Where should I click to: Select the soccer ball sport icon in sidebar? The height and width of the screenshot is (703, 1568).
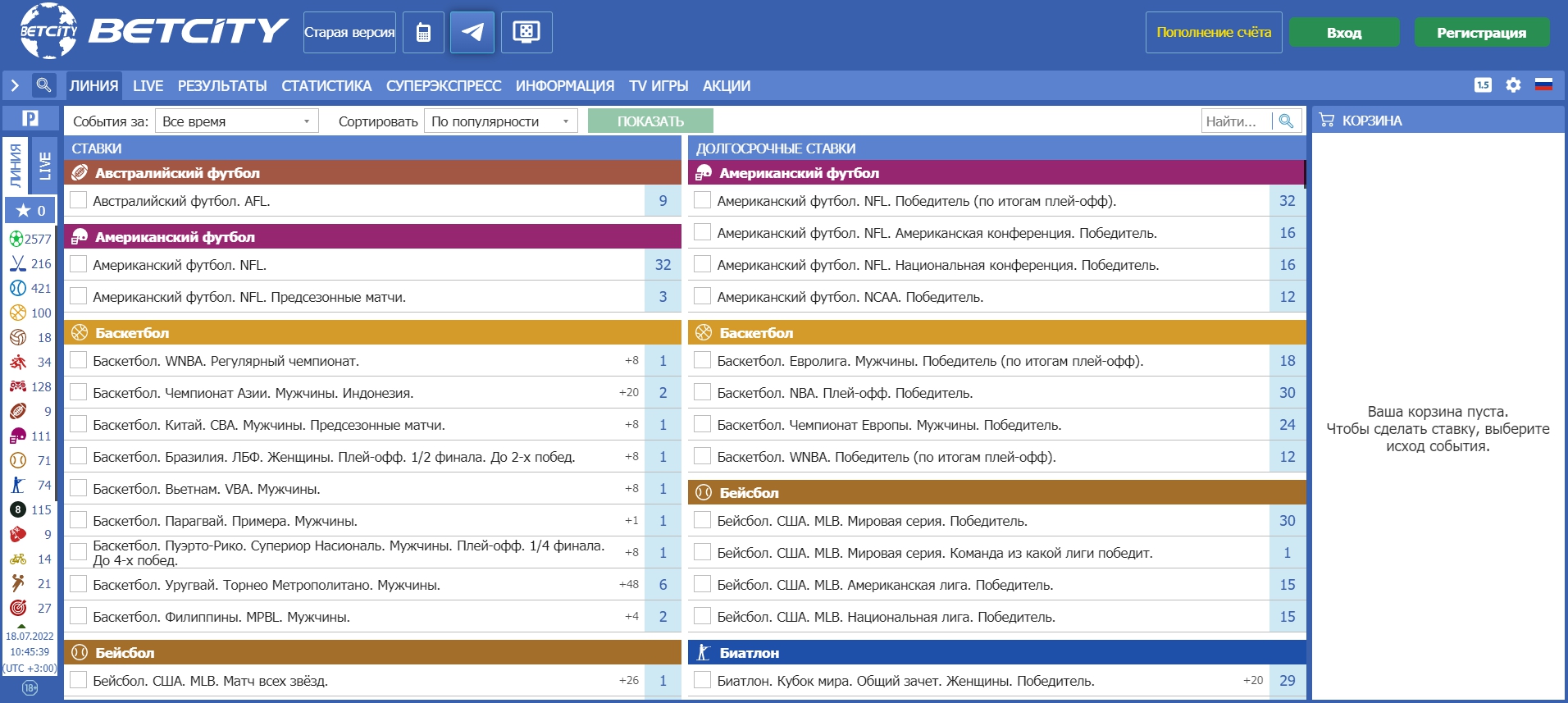click(16, 239)
